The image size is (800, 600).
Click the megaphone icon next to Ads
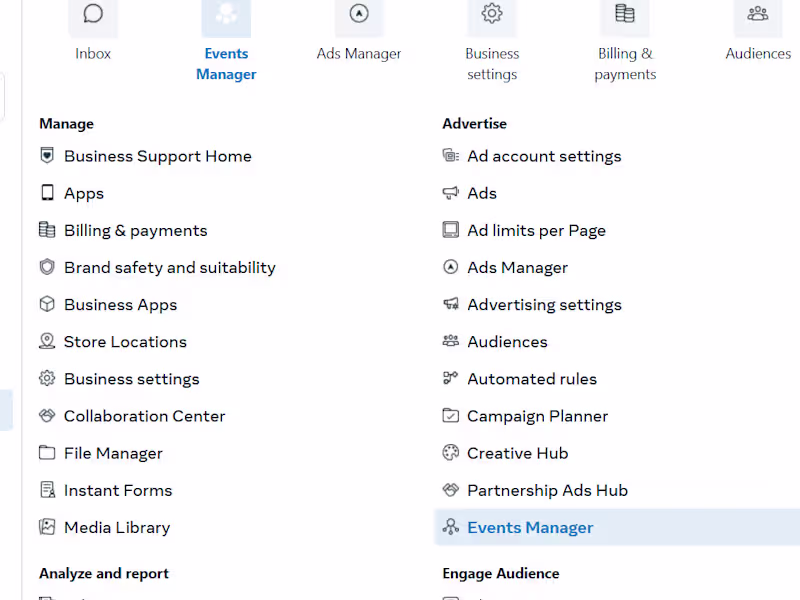coord(449,193)
